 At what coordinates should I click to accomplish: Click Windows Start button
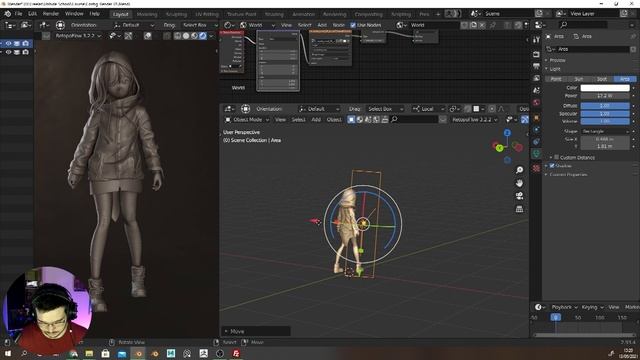pos(8,353)
